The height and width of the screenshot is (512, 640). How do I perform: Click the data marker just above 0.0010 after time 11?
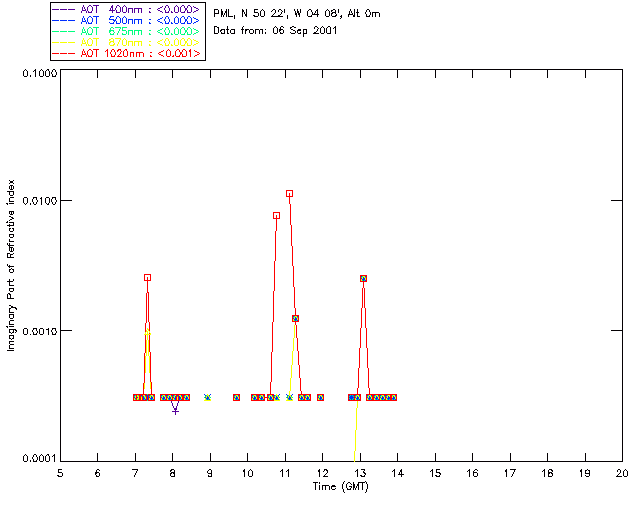click(296, 318)
